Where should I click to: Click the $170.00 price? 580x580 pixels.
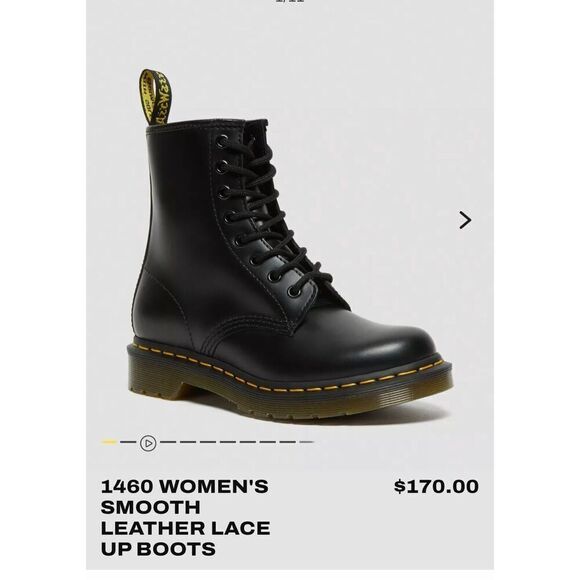[x=436, y=486]
